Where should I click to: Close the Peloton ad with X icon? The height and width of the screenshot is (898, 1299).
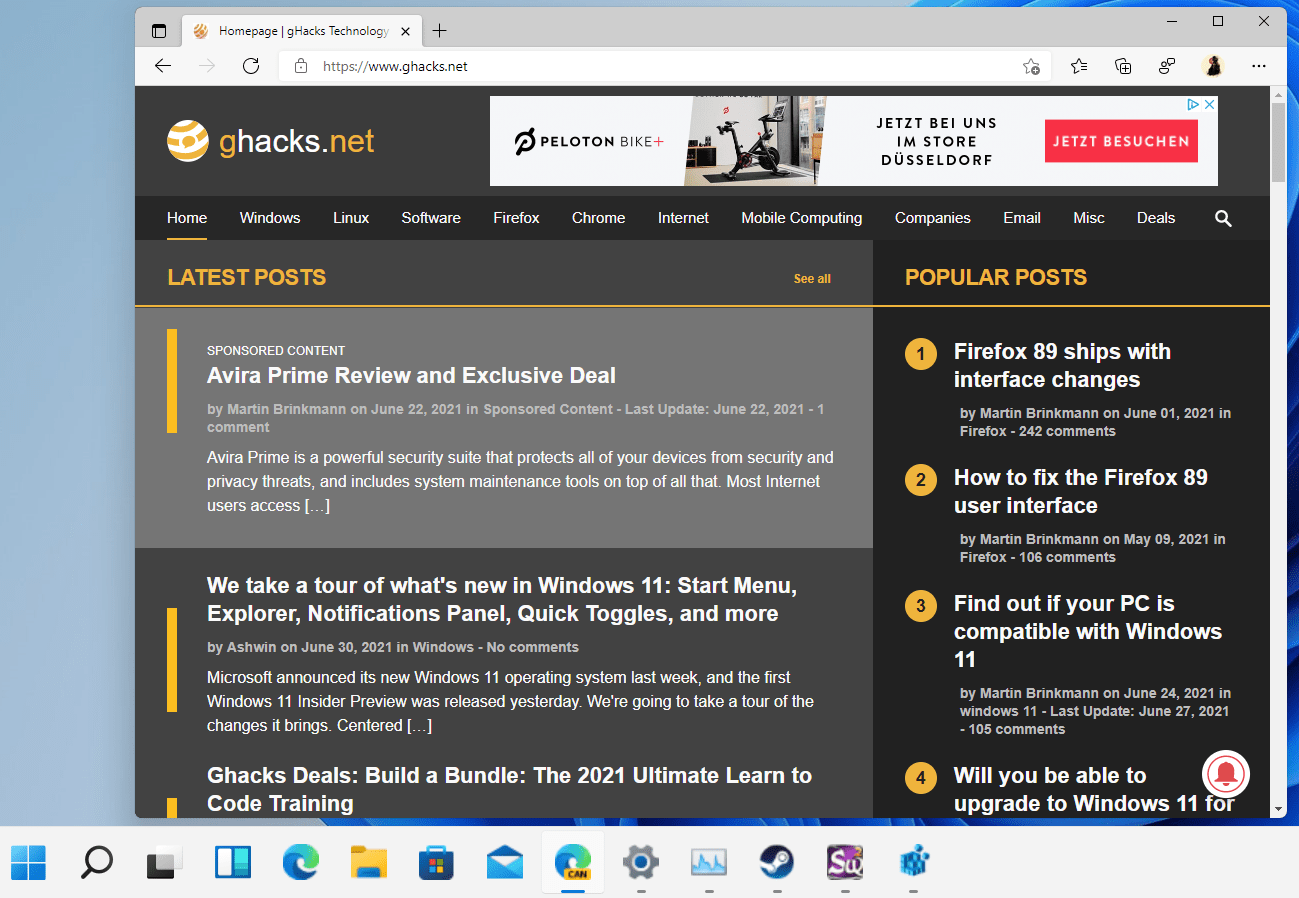[x=1209, y=104]
